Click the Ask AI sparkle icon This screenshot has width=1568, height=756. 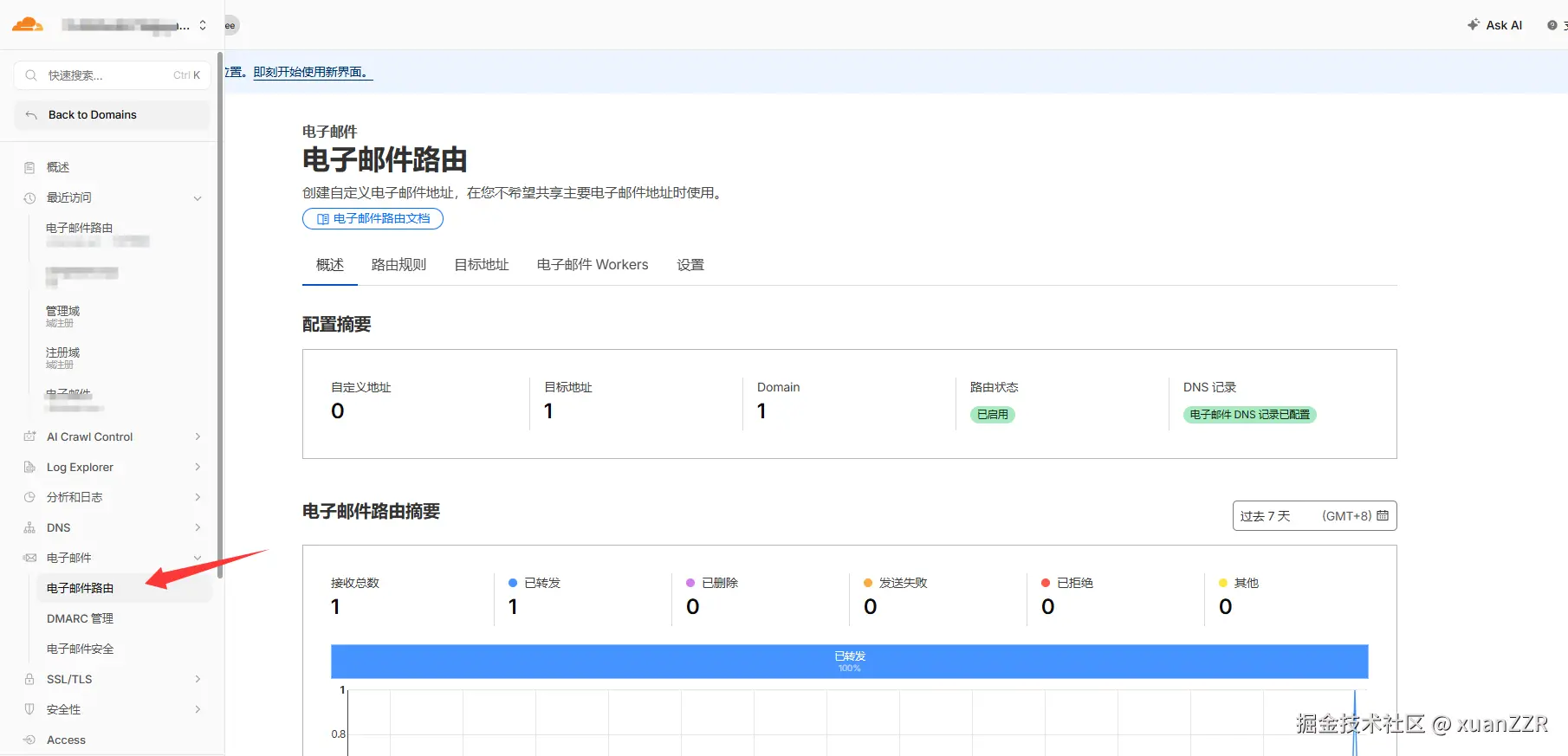(x=1473, y=25)
